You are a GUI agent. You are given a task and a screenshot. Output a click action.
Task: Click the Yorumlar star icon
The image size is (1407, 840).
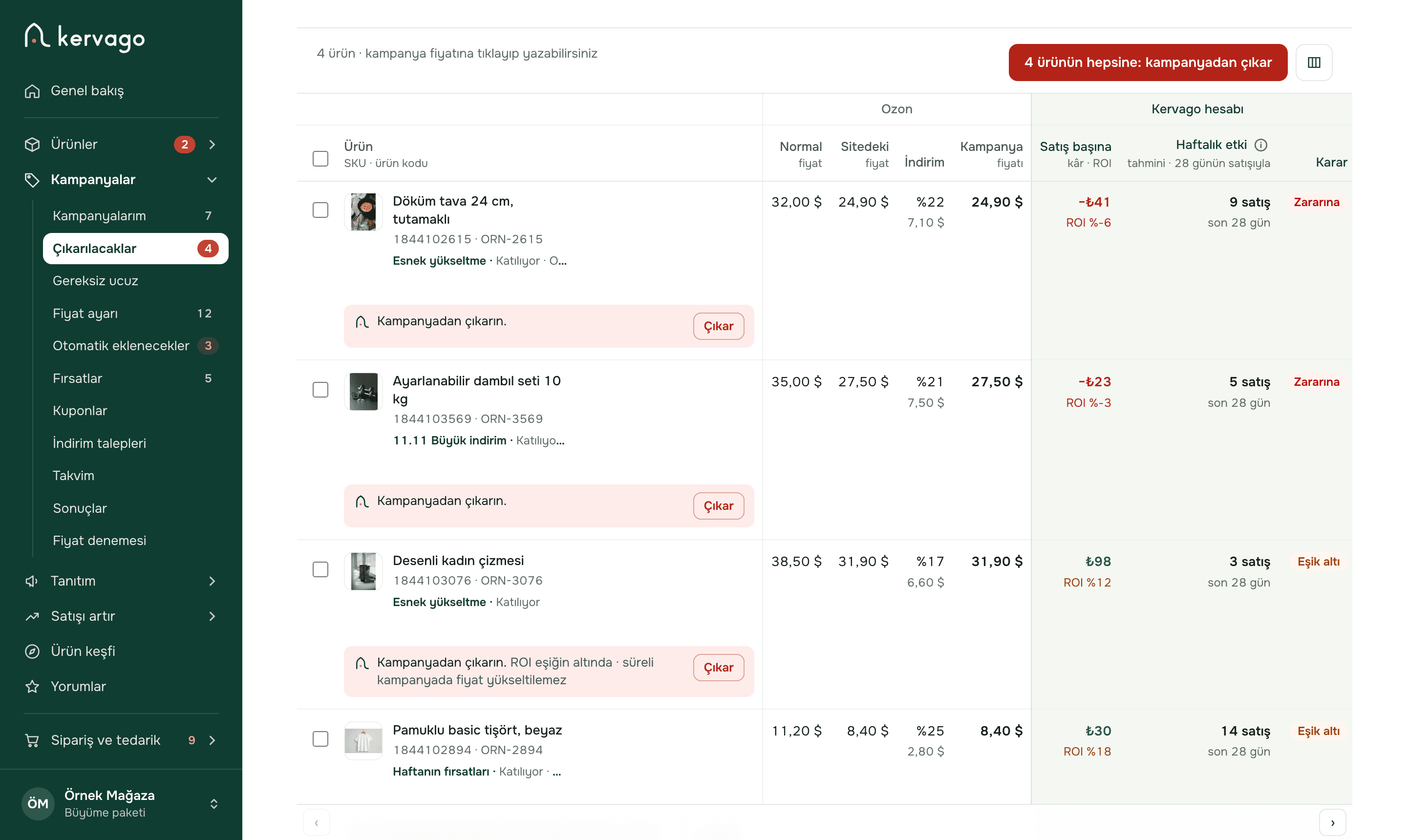[32, 687]
